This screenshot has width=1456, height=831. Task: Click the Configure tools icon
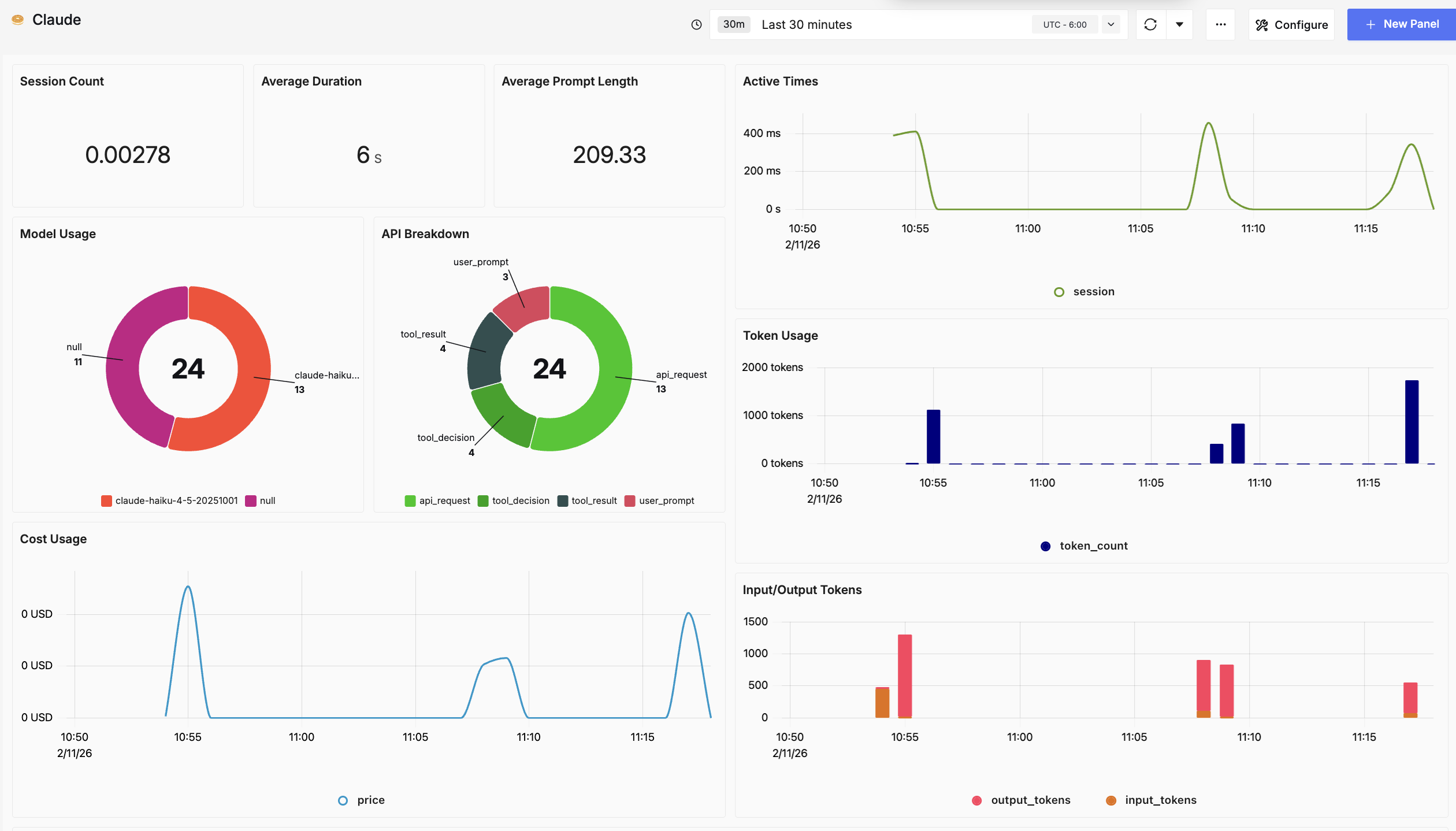tap(1262, 25)
